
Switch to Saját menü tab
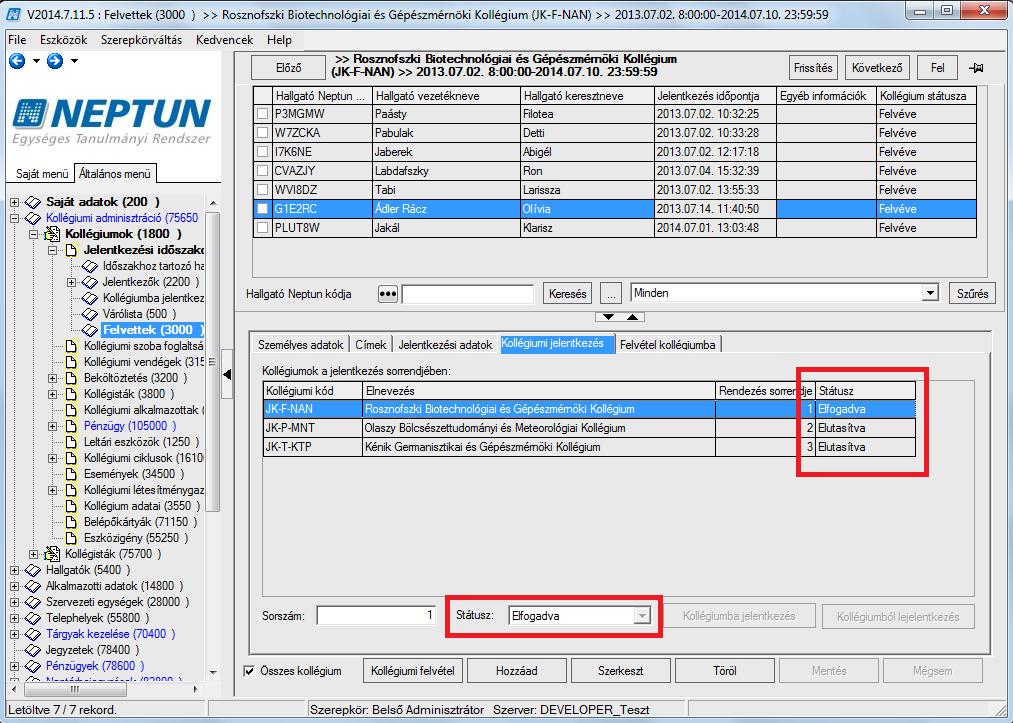pos(42,174)
